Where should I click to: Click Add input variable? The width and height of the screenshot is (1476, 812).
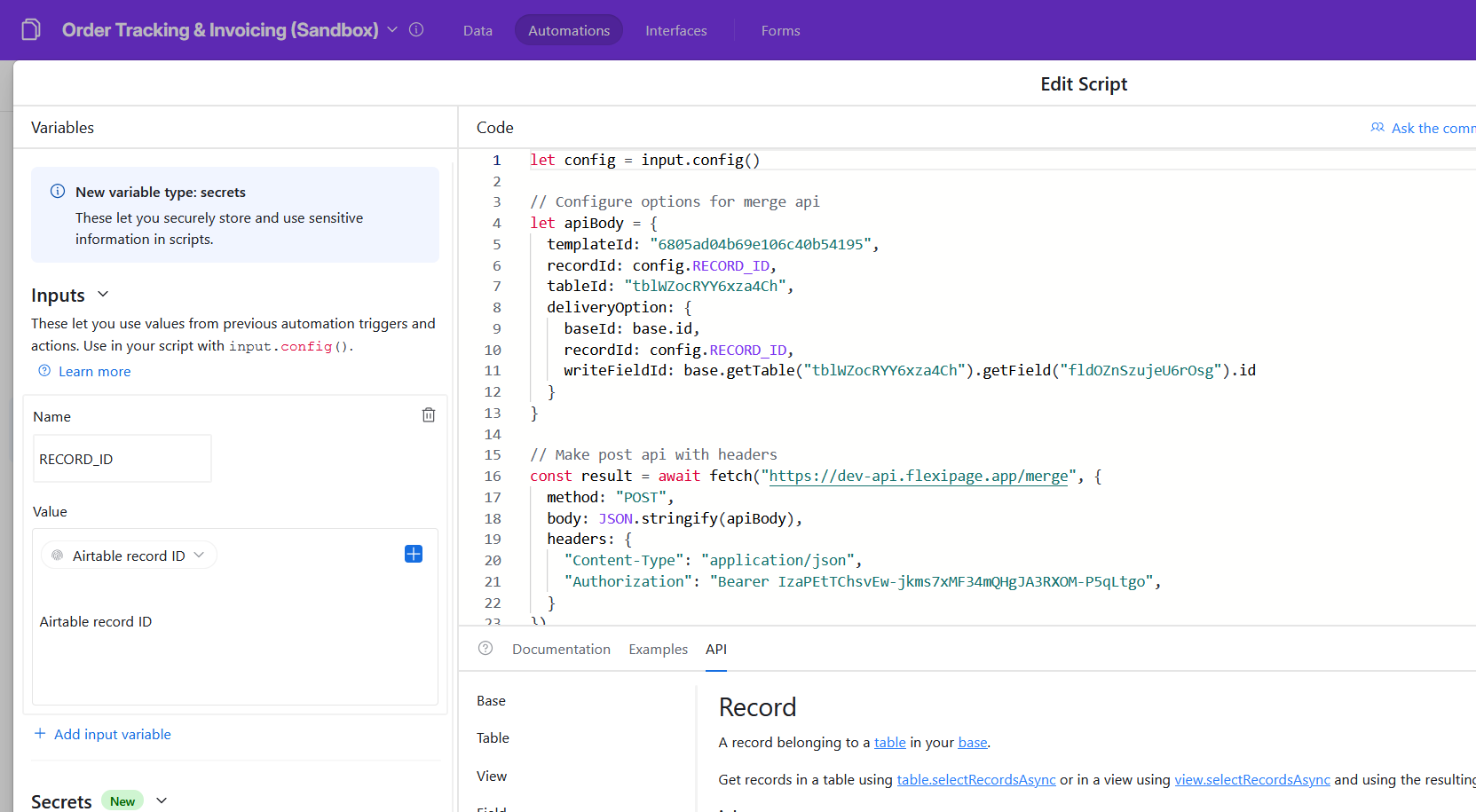[x=113, y=734]
